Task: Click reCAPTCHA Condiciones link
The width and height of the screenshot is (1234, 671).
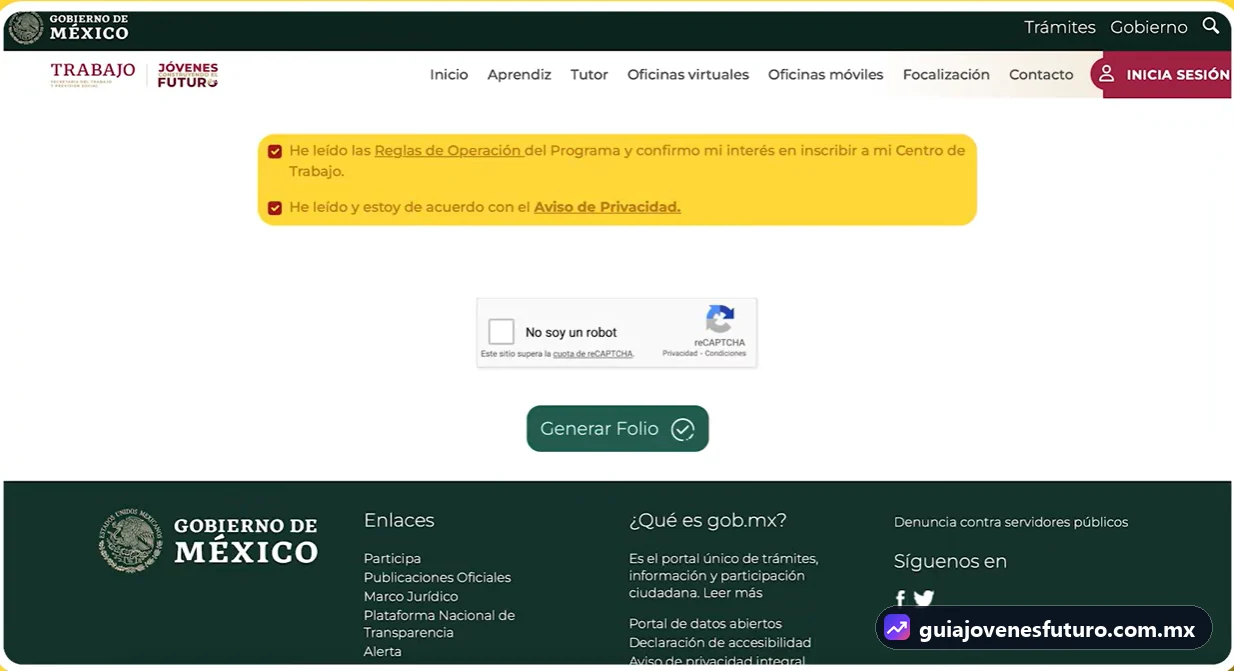Action: [x=726, y=354]
